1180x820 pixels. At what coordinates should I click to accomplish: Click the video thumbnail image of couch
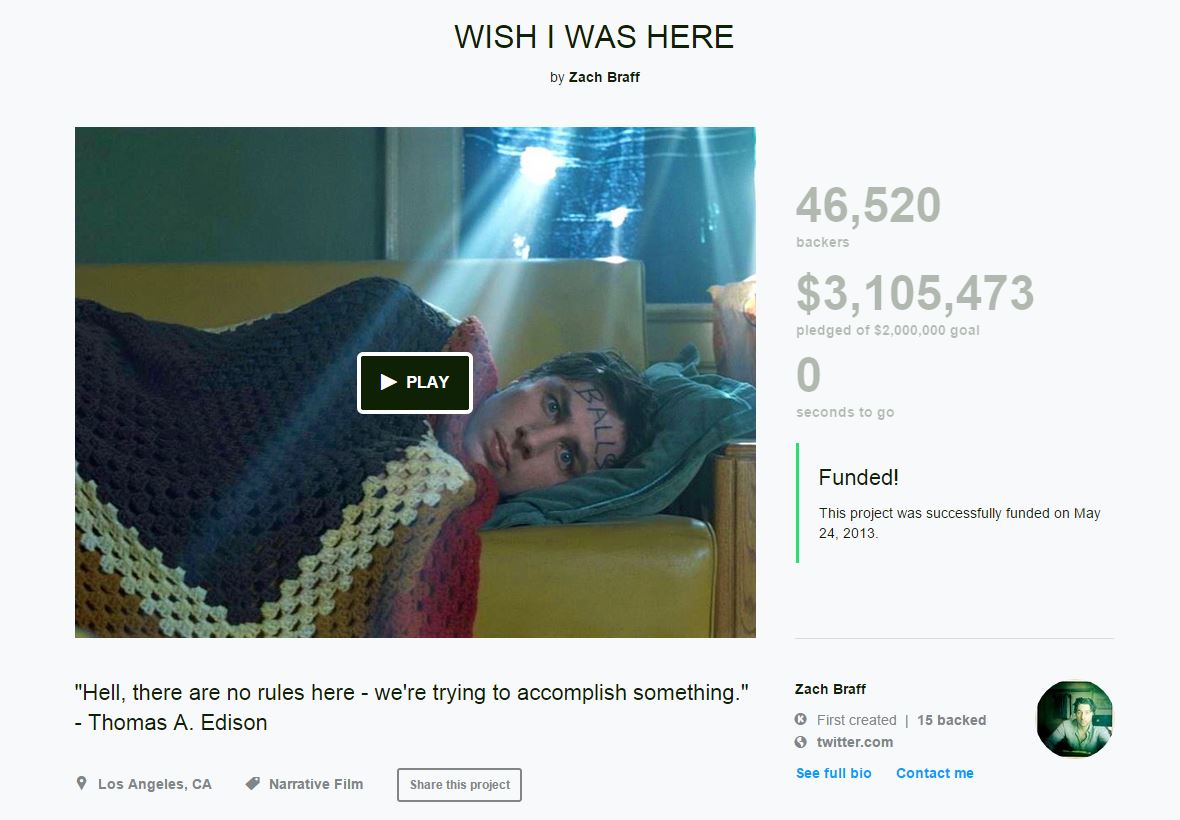[415, 382]
